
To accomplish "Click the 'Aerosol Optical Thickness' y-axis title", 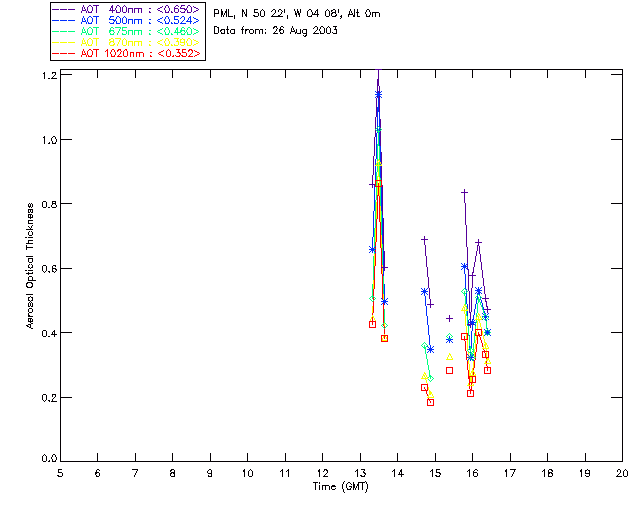I will (30, 265).
